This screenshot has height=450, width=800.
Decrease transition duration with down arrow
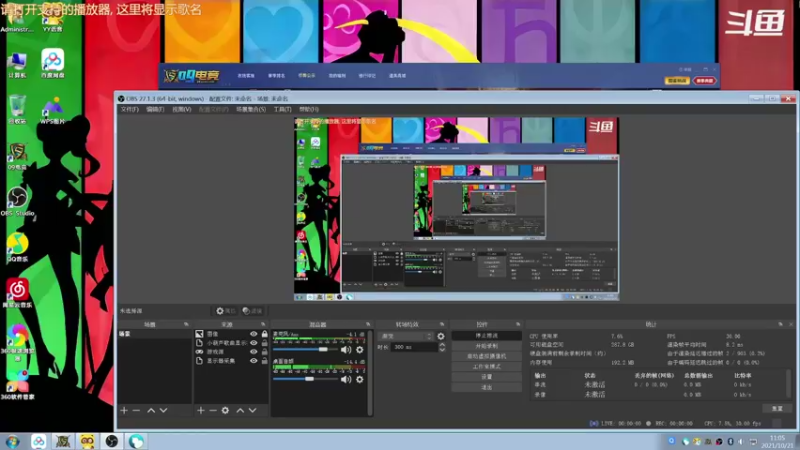click(442, 349)
